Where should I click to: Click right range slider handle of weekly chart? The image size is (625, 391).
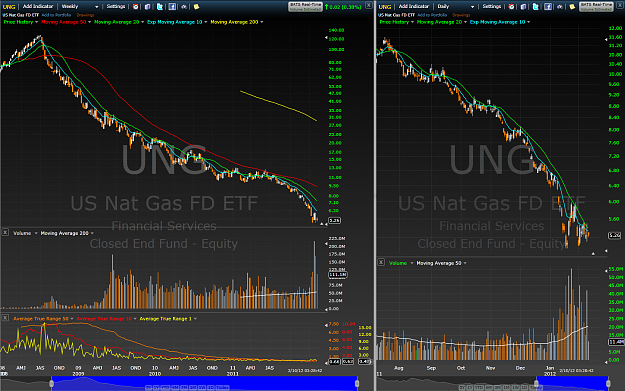pos(357,383)
